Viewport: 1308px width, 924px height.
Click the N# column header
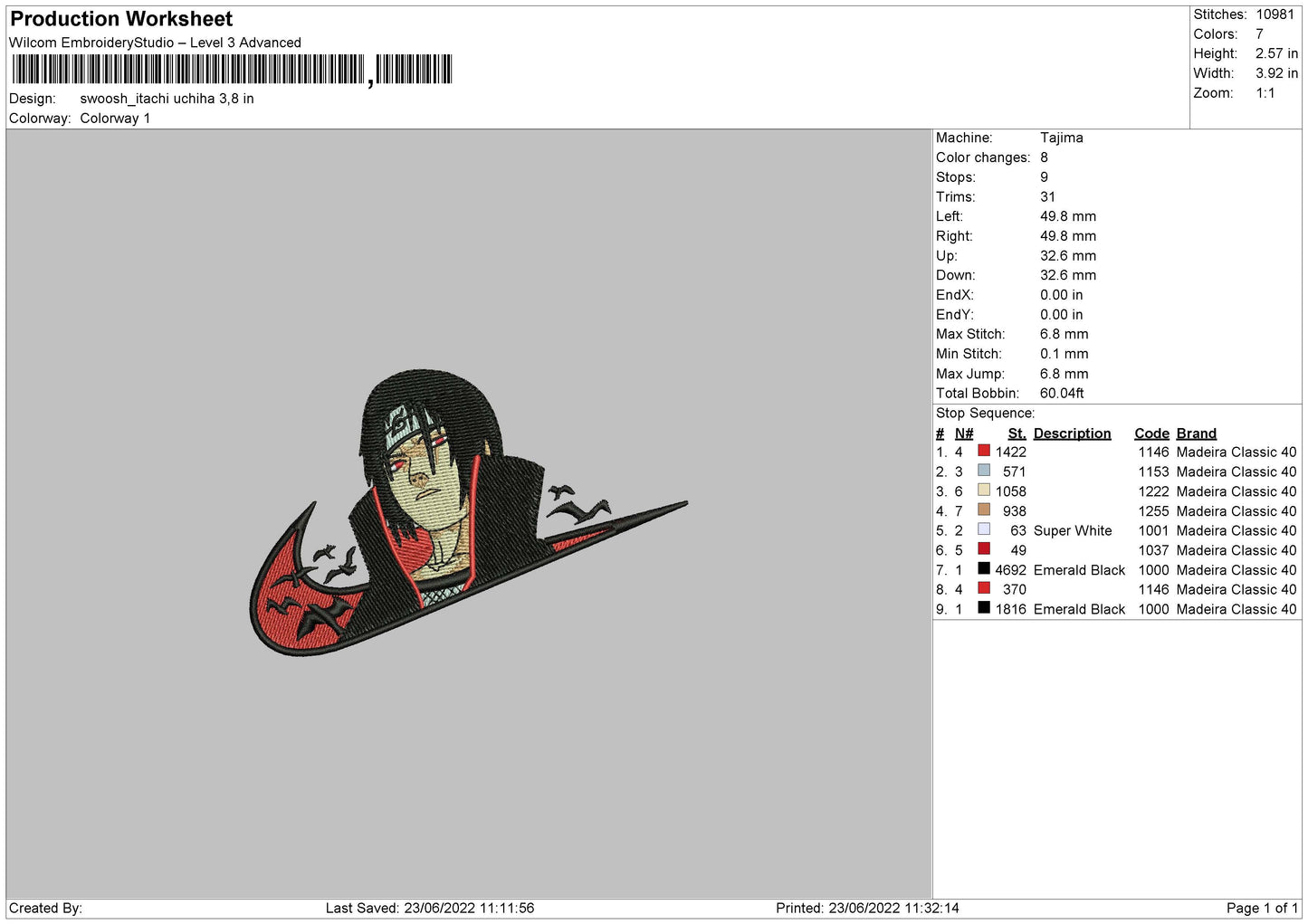[x=964, y=433]
